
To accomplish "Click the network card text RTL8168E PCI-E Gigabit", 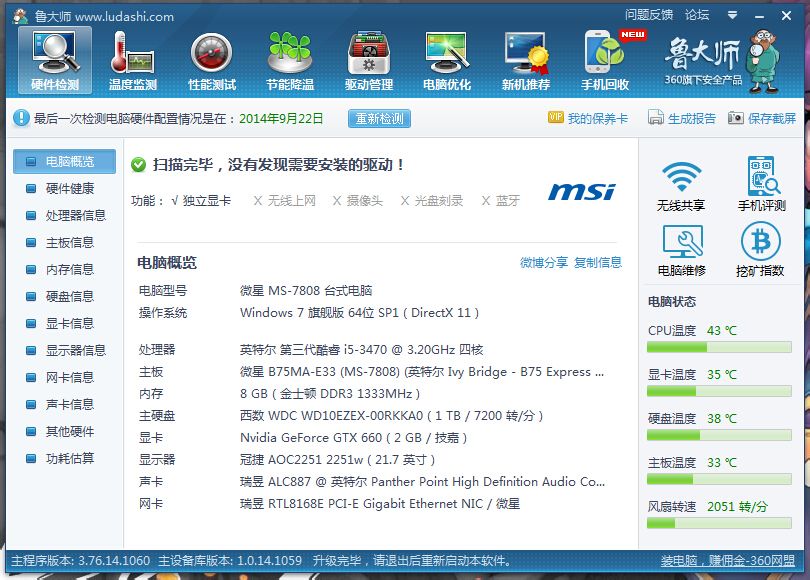I will point(355,504).
